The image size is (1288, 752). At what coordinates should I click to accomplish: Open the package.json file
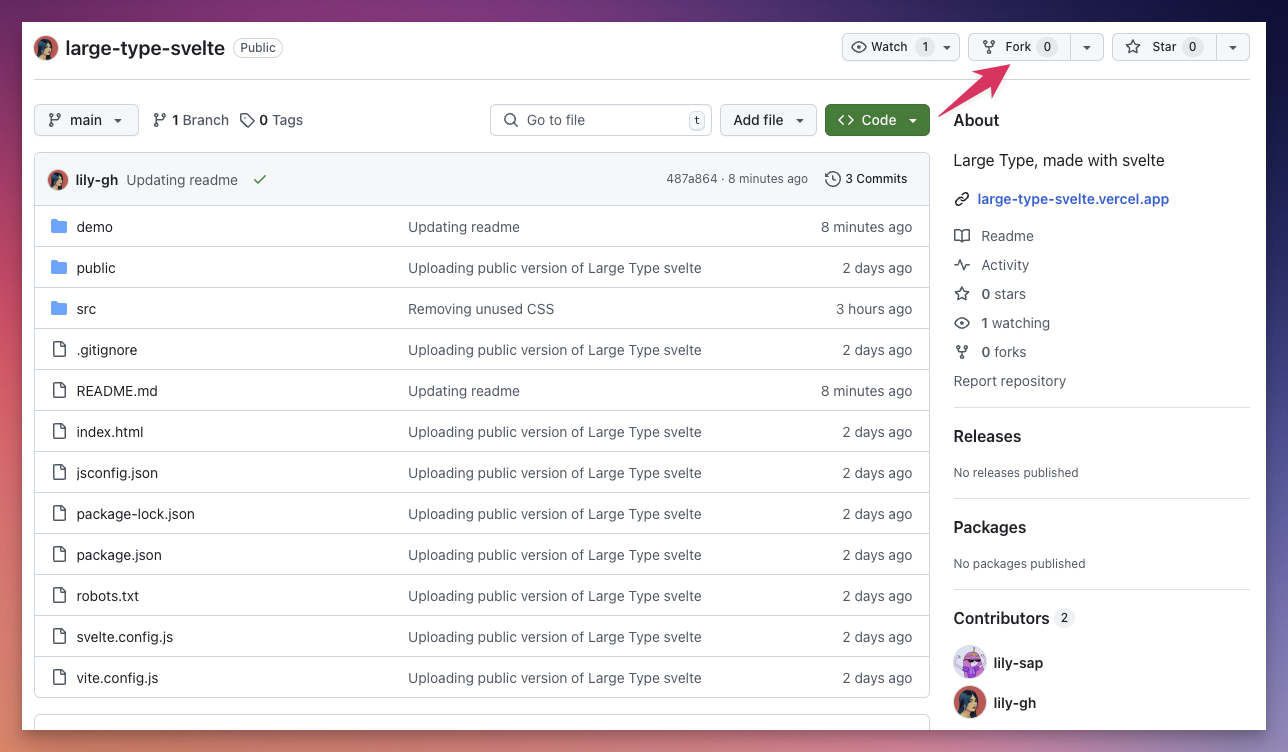click(119, 555)
